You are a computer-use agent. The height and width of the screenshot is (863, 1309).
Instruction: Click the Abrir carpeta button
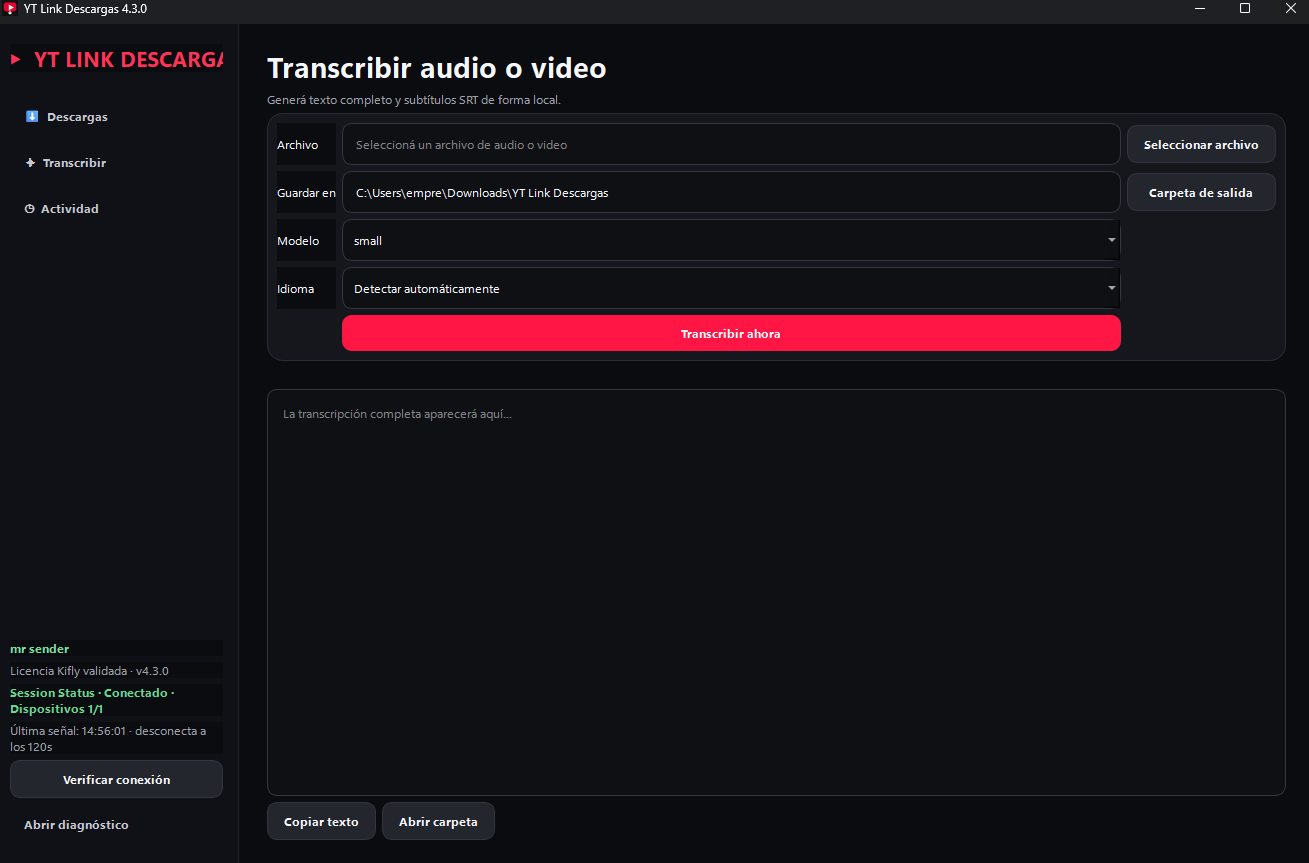438,822
